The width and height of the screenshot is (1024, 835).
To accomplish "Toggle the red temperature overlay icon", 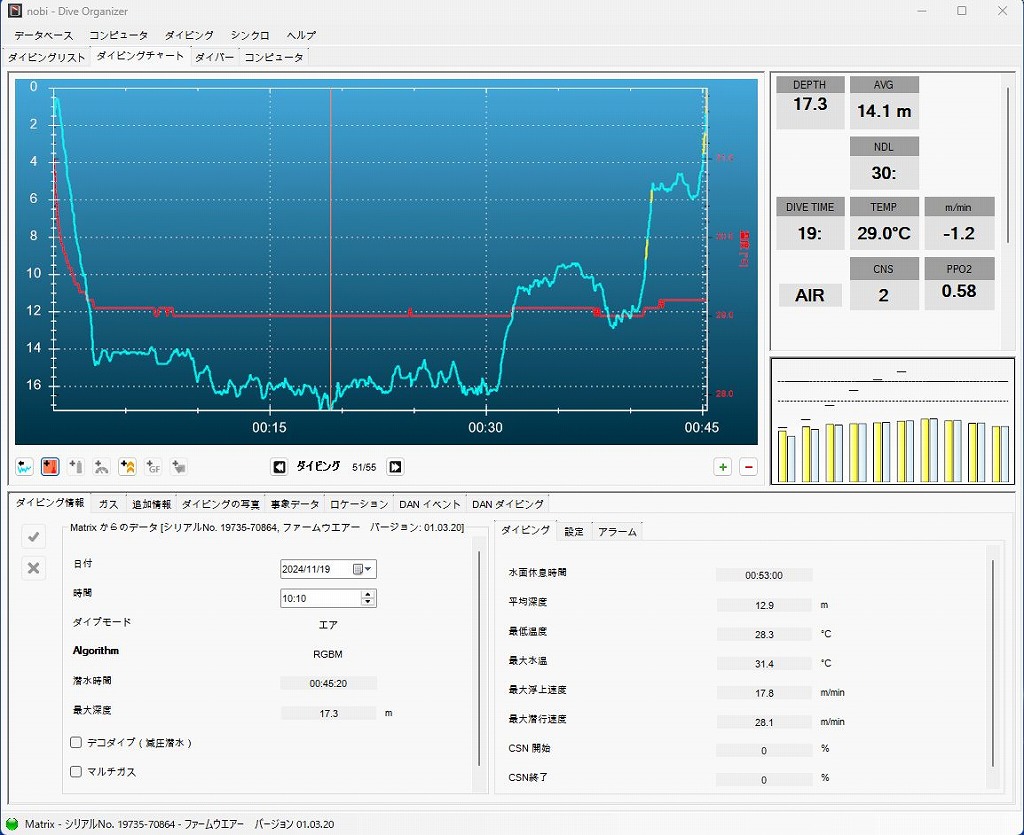I will [x=50, y=466].
